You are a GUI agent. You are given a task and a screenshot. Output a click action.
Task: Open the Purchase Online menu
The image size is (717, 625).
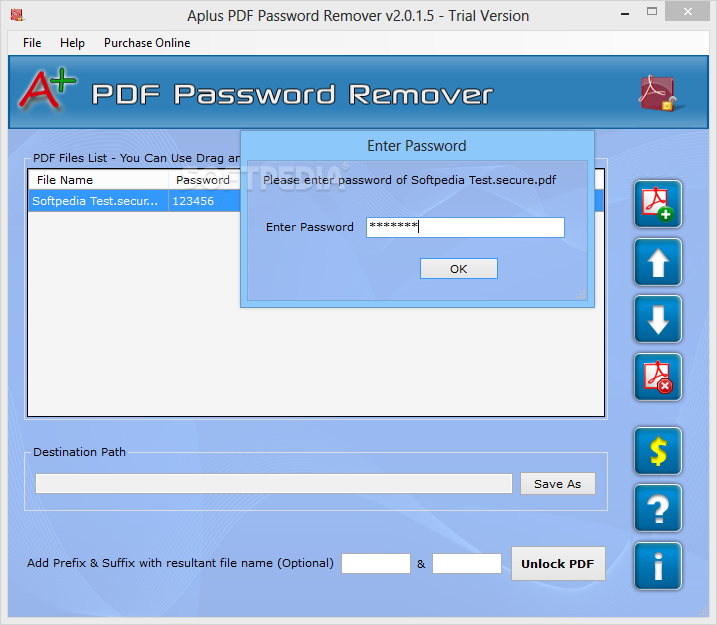(x=147, y=43)
